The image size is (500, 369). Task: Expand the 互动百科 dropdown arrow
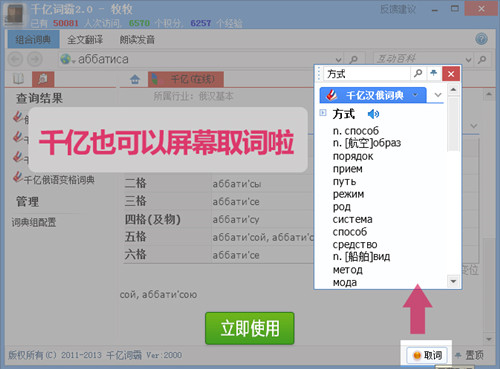(x=468, y=60)
